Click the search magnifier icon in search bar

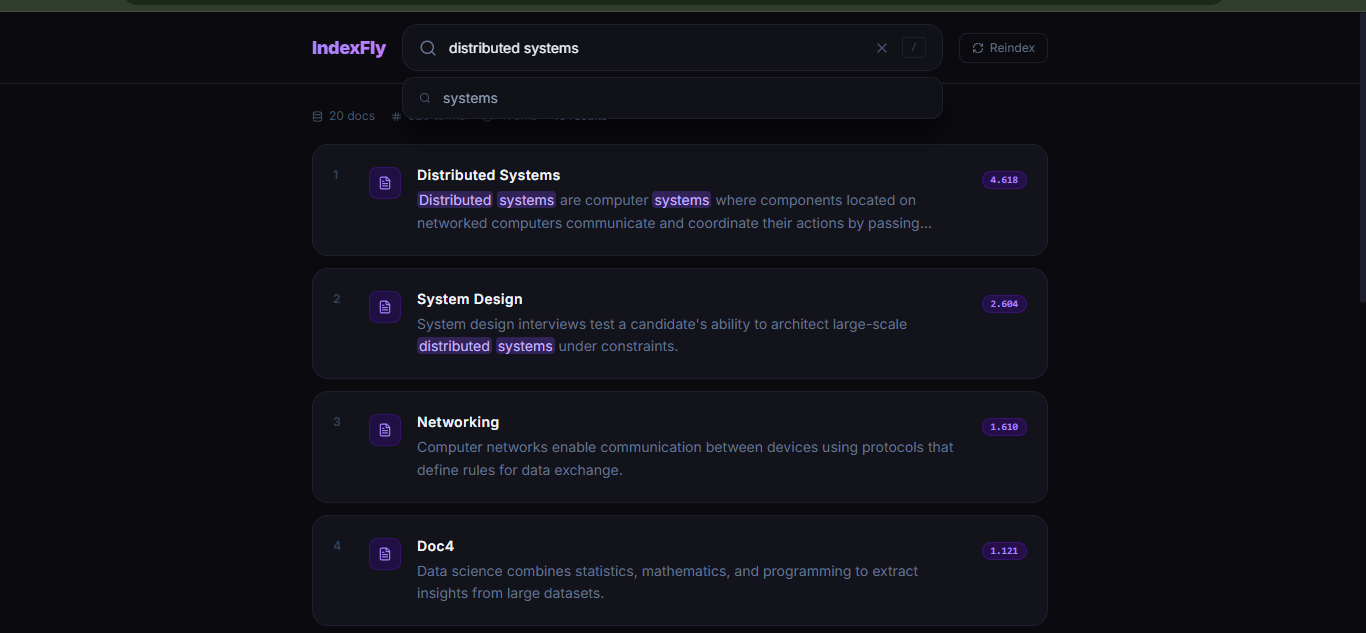pyautogui.click(x=428, y=48)
